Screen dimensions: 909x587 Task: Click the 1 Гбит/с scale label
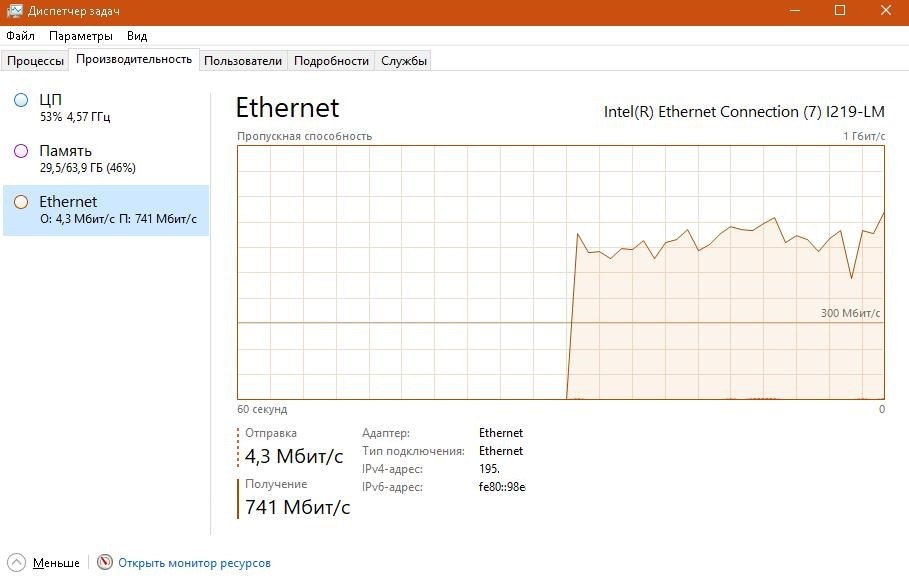864,136
